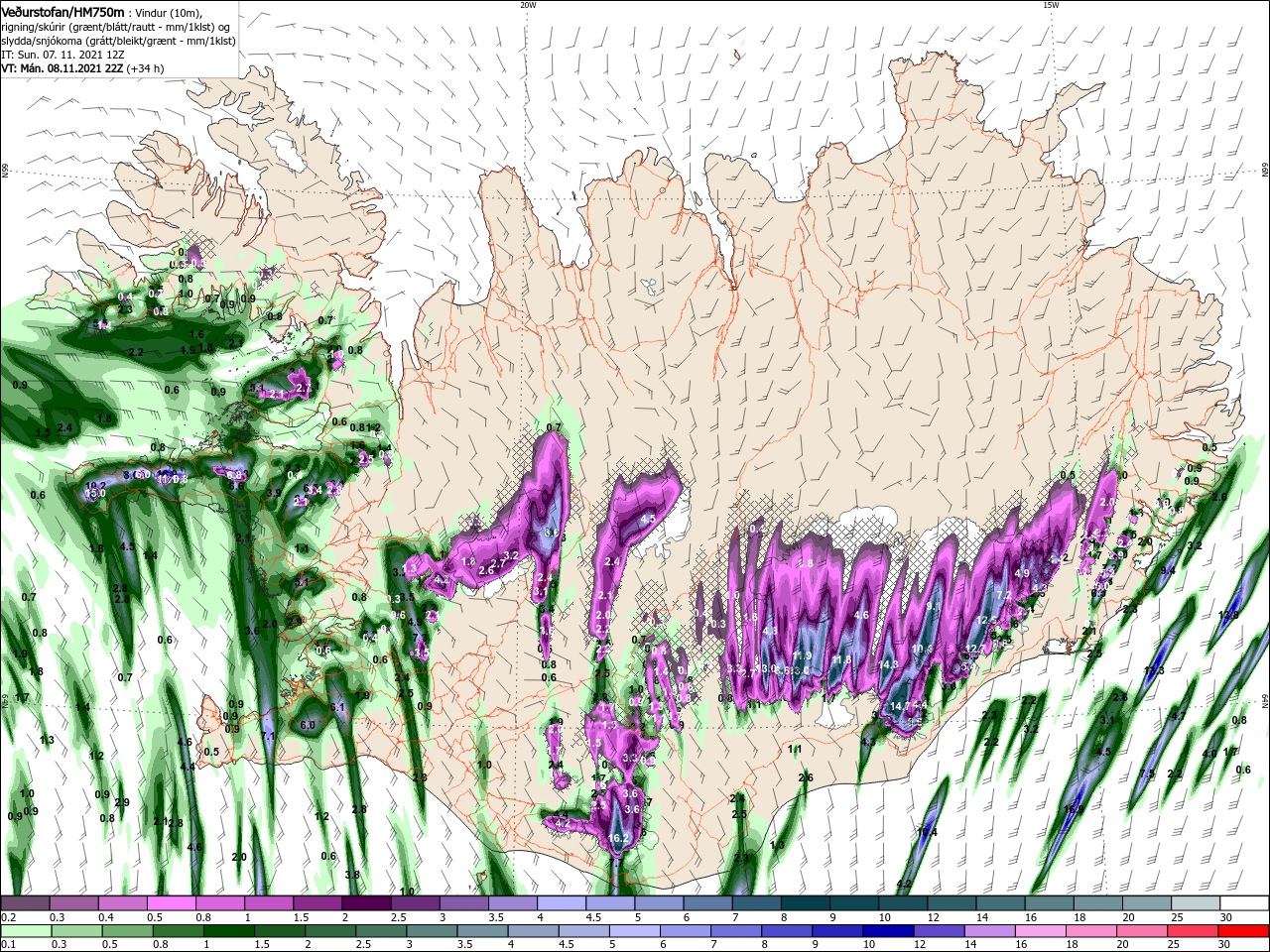This screenshot has height=952, width=1270.
Task: Click the 15W longitude label at top
Action: [1051, 5]
